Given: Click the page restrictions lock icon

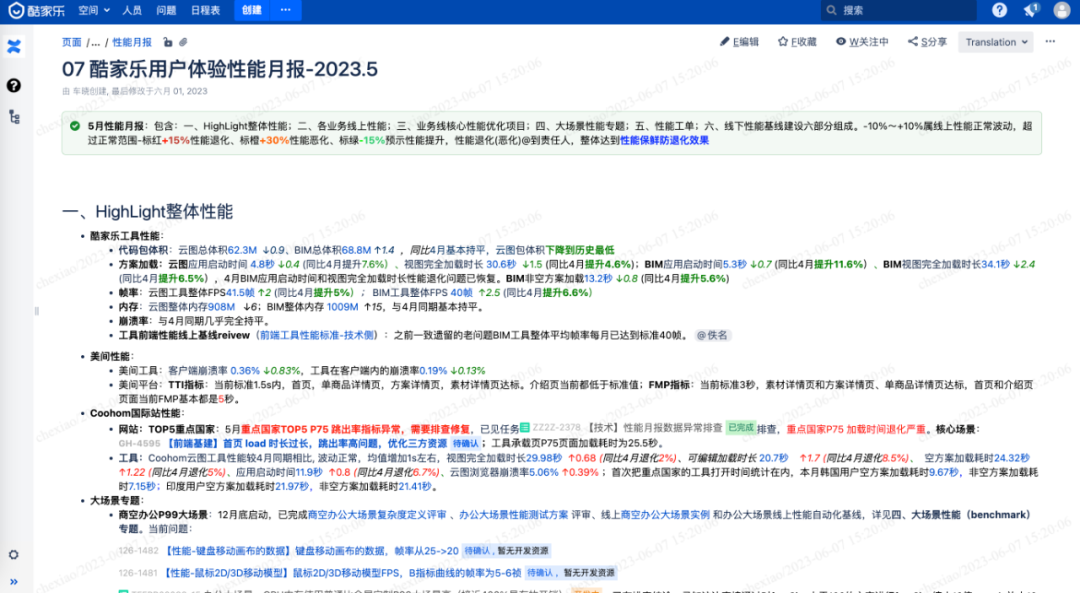Looking at the screenshot, I should point(167,42).
